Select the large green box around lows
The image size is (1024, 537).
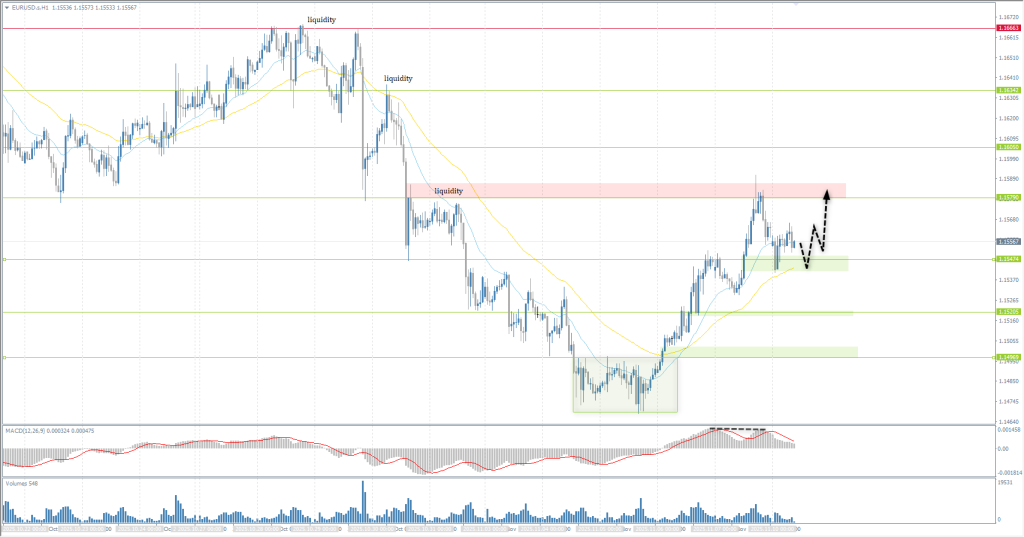(625, 385)
